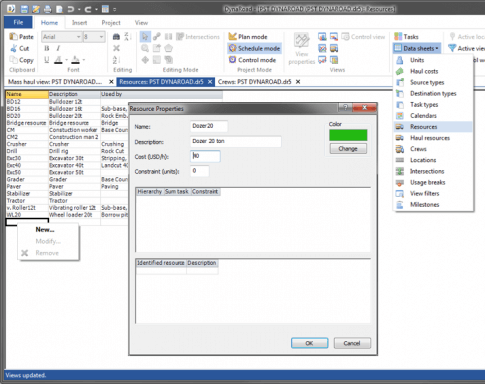Click the Save icon in quick access toolbar
This screenshot has height=384, width=485.
24,9
